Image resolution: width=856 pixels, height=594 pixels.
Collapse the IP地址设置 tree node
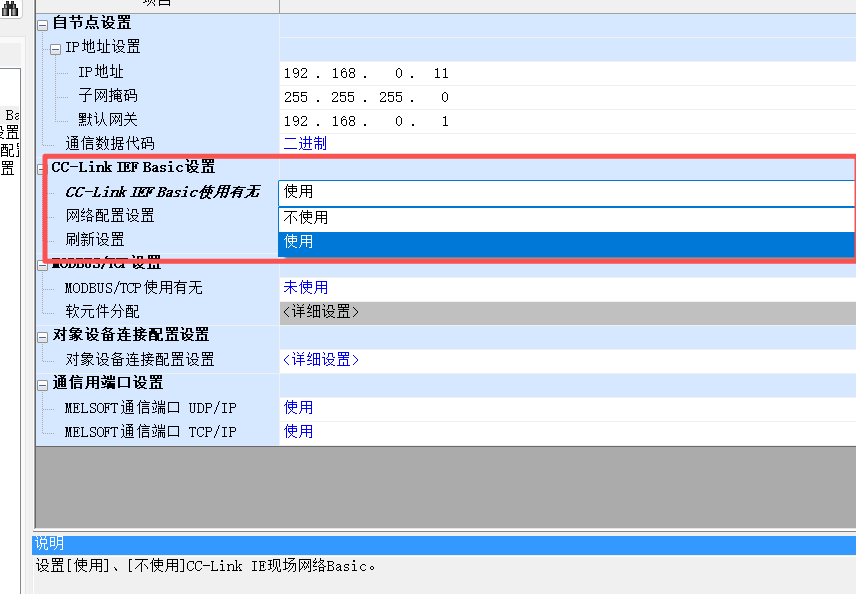[x=55, y=50]
